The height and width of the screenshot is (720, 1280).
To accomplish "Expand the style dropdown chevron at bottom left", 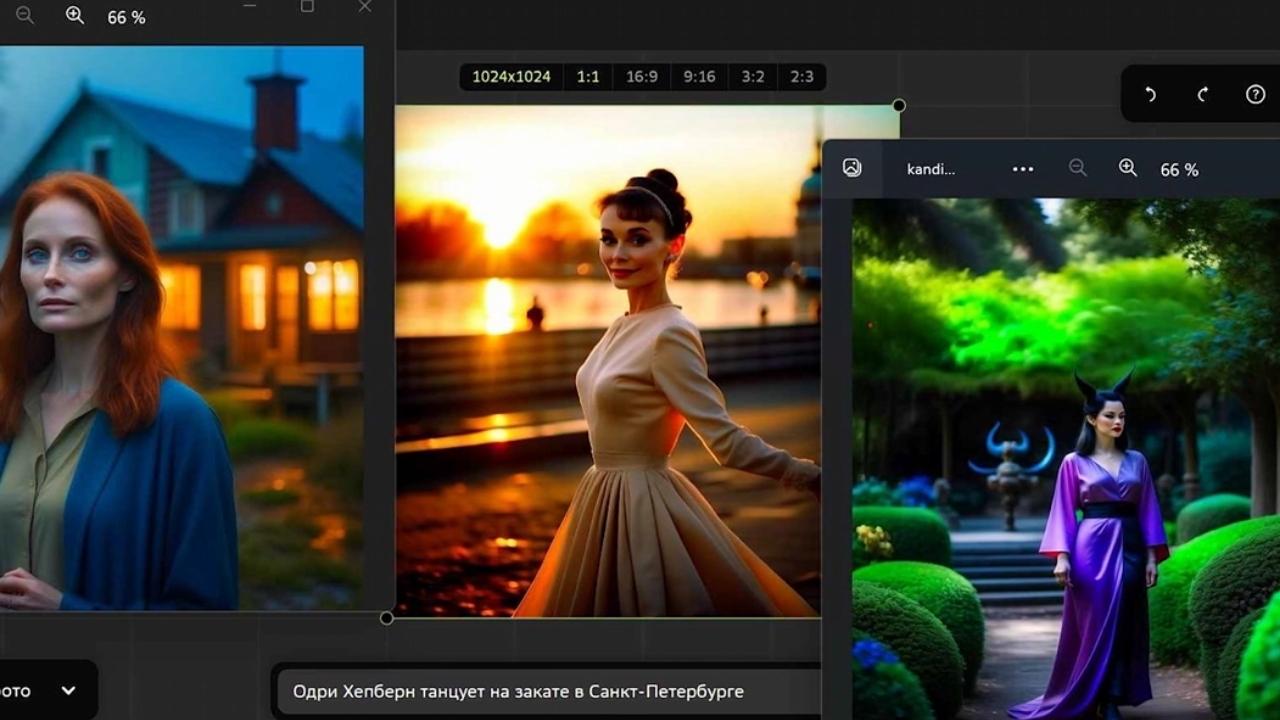I will (68, 690).
